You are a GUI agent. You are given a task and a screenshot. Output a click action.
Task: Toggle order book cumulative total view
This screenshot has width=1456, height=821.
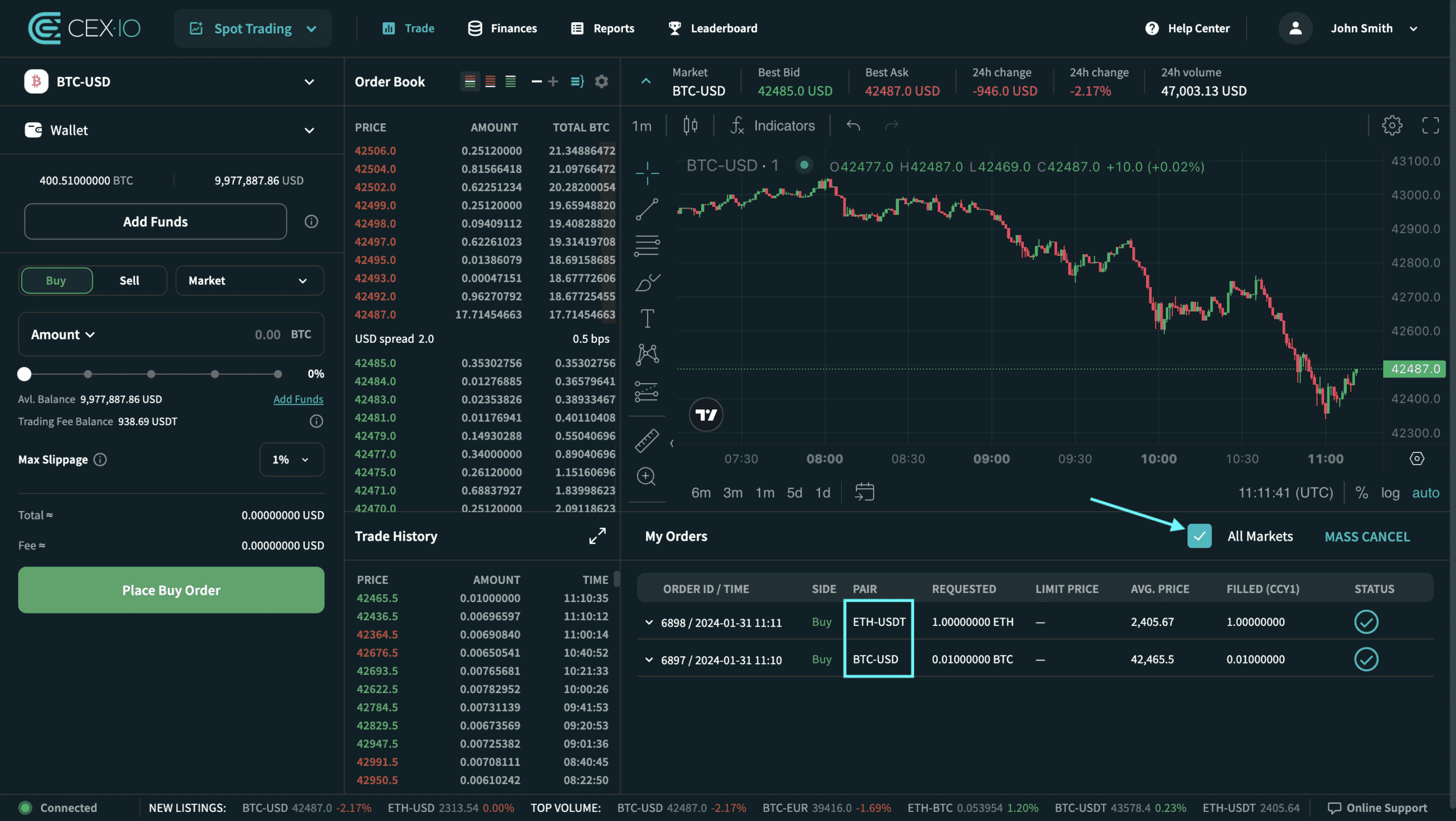click(577, 82)
